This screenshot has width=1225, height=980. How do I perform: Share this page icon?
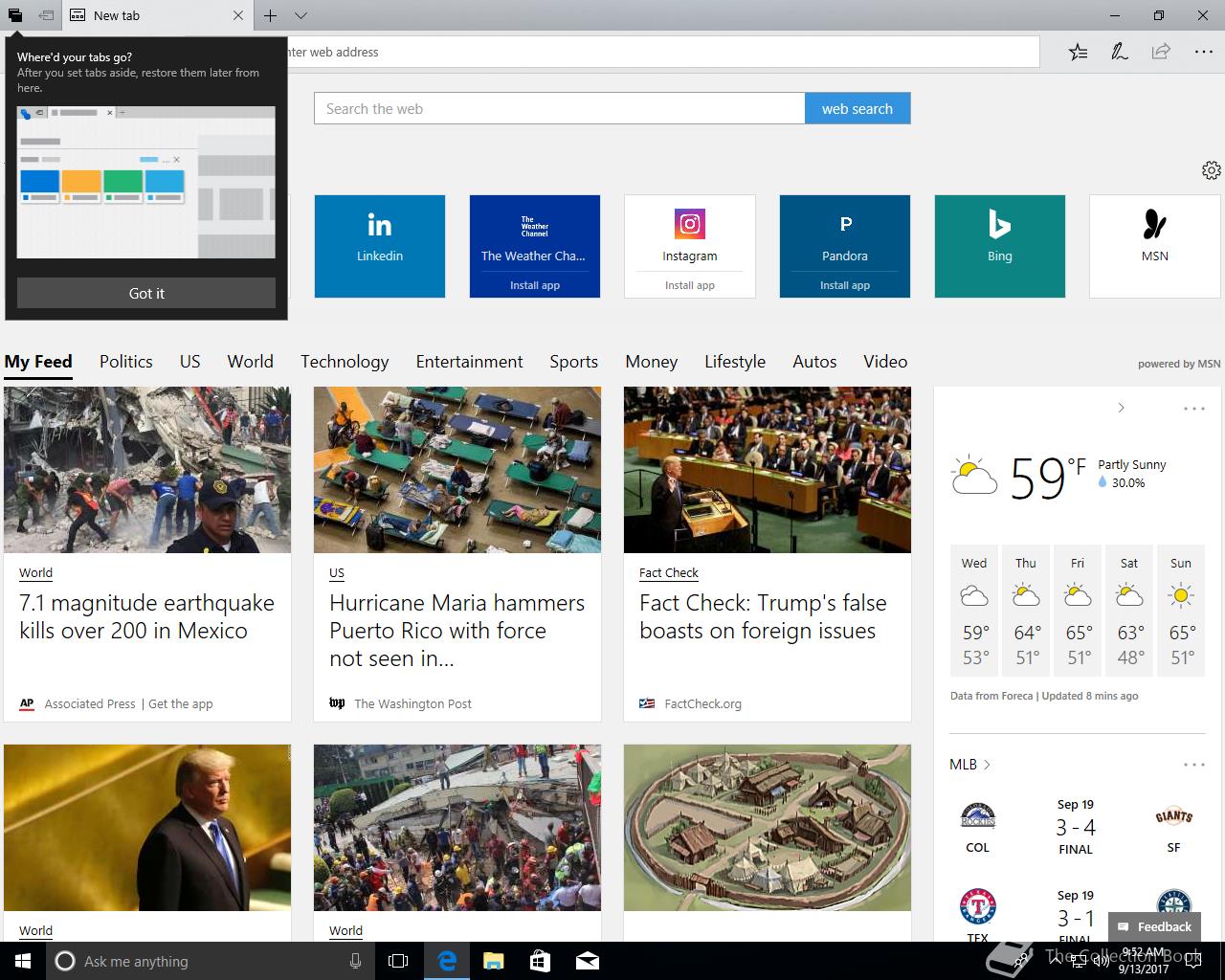[x=1161, y=52]
